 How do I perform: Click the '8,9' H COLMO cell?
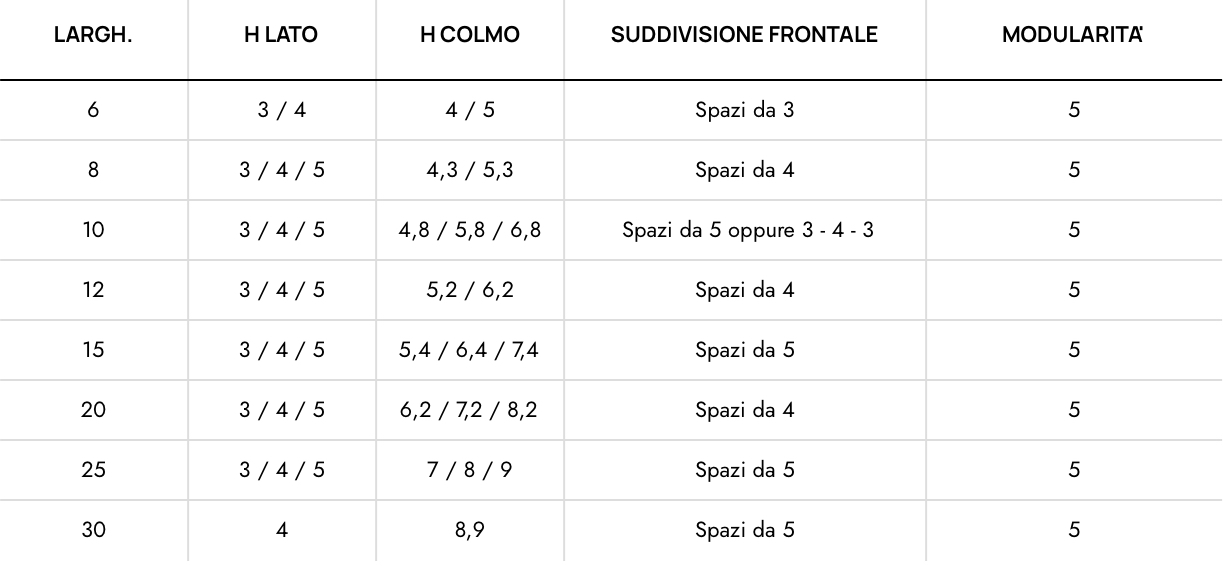point(469,530)
